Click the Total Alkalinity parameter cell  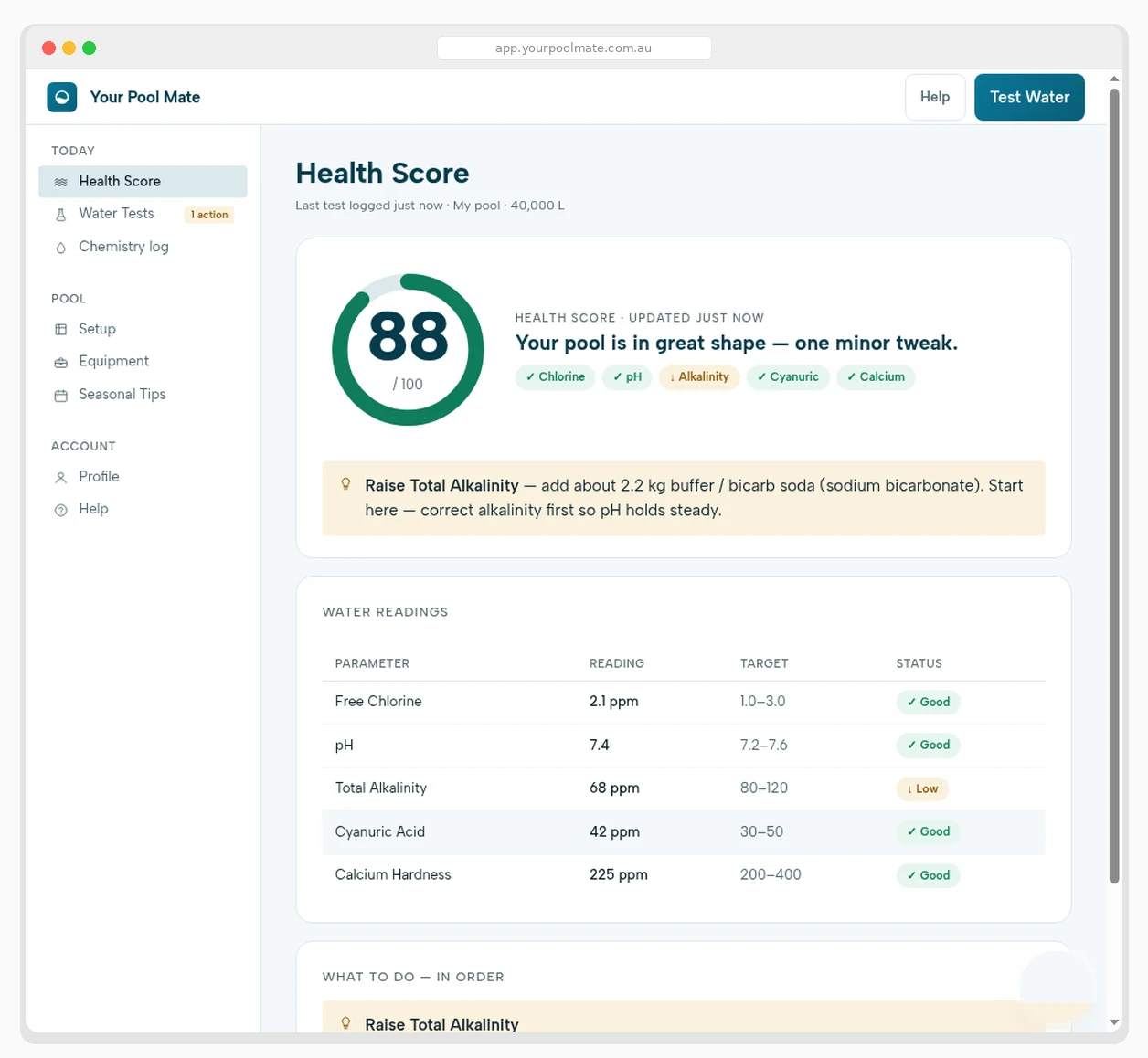pos(381,788)
